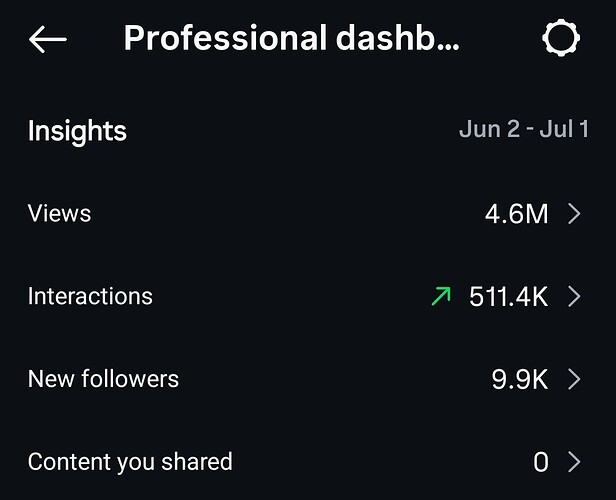The height and width of the screenshot is (500, 616).
Task: Click the 511.4K interactions value
Action: (x=509, y=297)
